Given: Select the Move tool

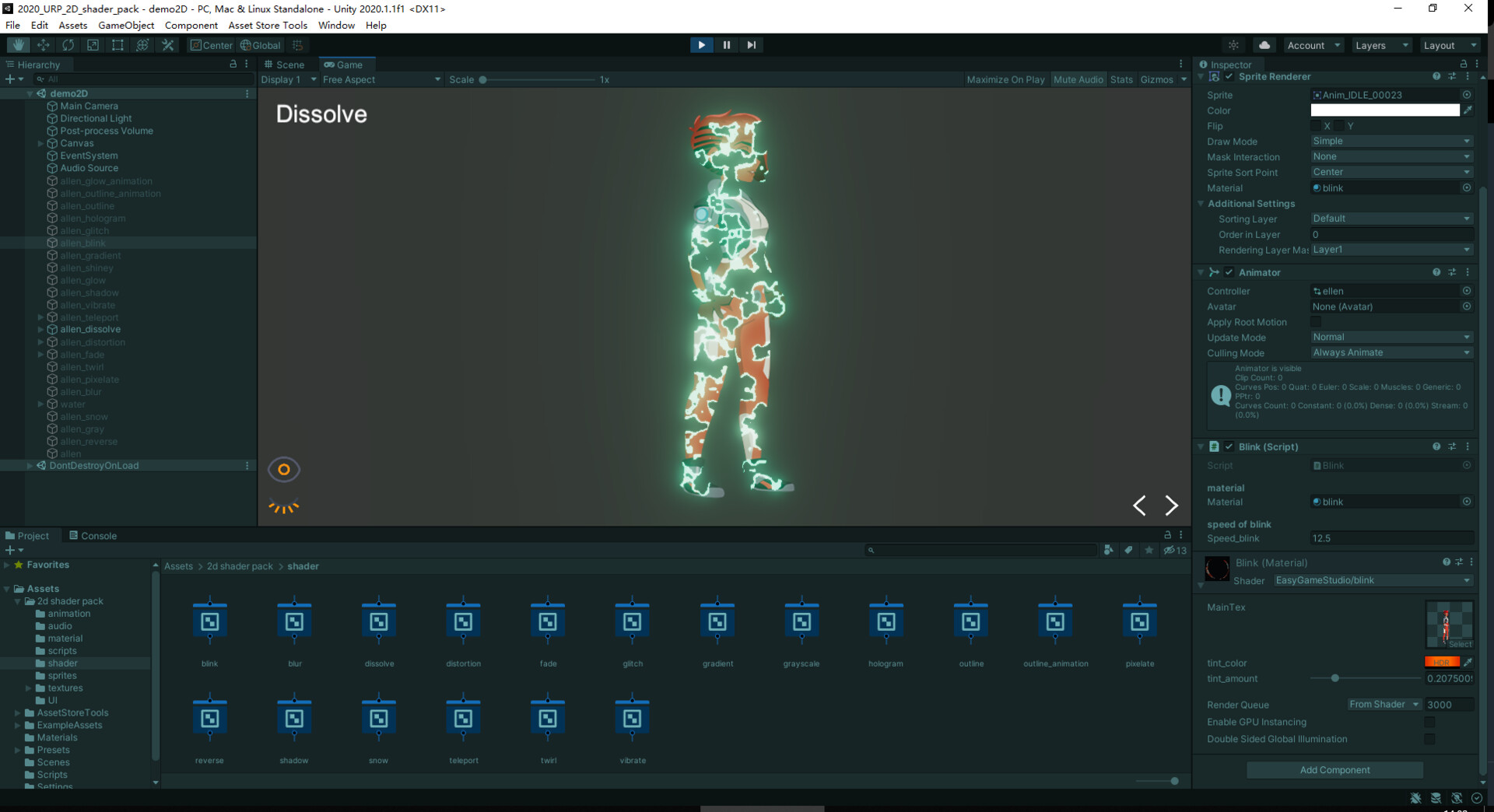Looking at the screenshot, I should [43, 44].
